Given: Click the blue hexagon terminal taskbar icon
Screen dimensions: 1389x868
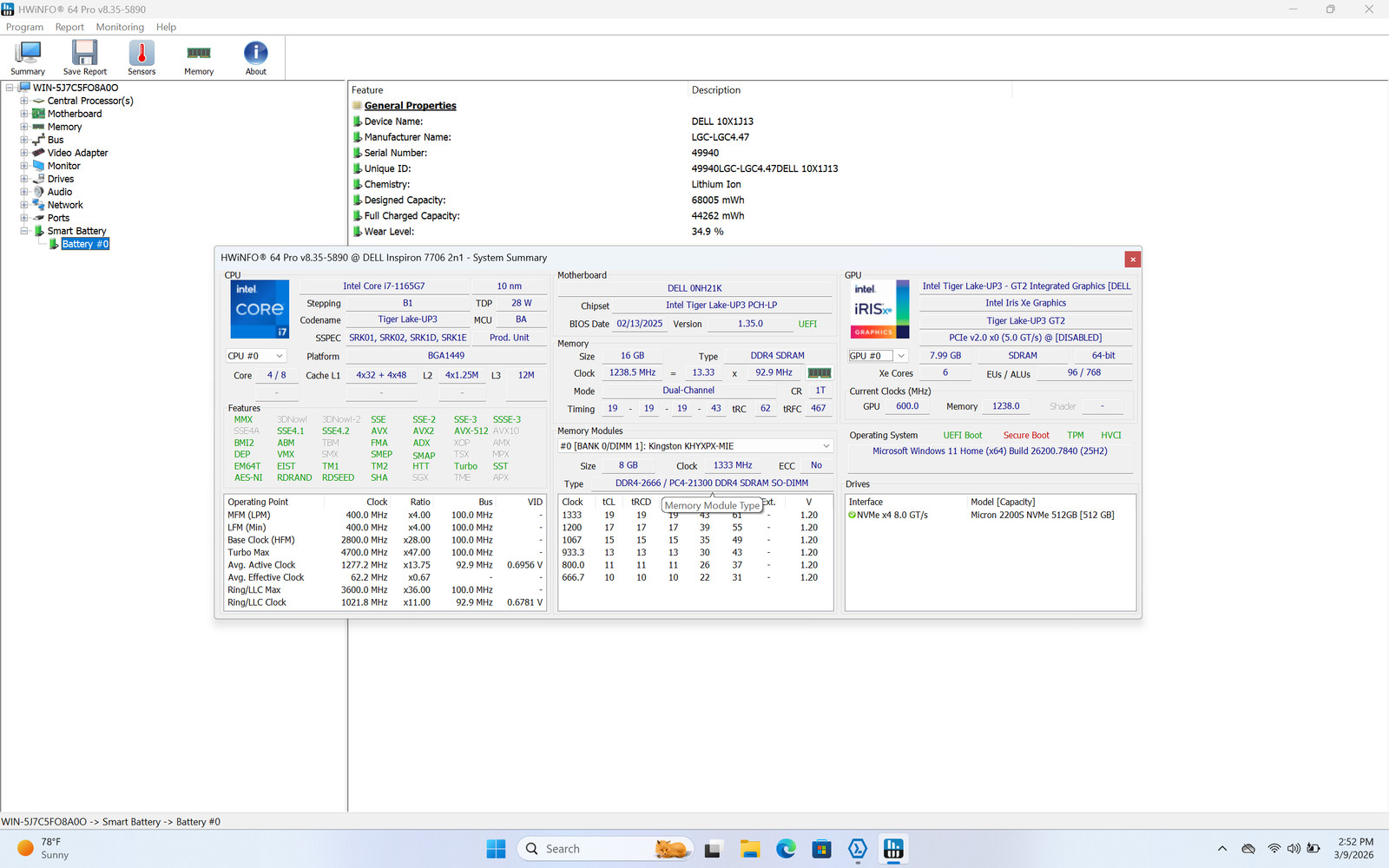Looking at the screenshot, I should 858,849.
